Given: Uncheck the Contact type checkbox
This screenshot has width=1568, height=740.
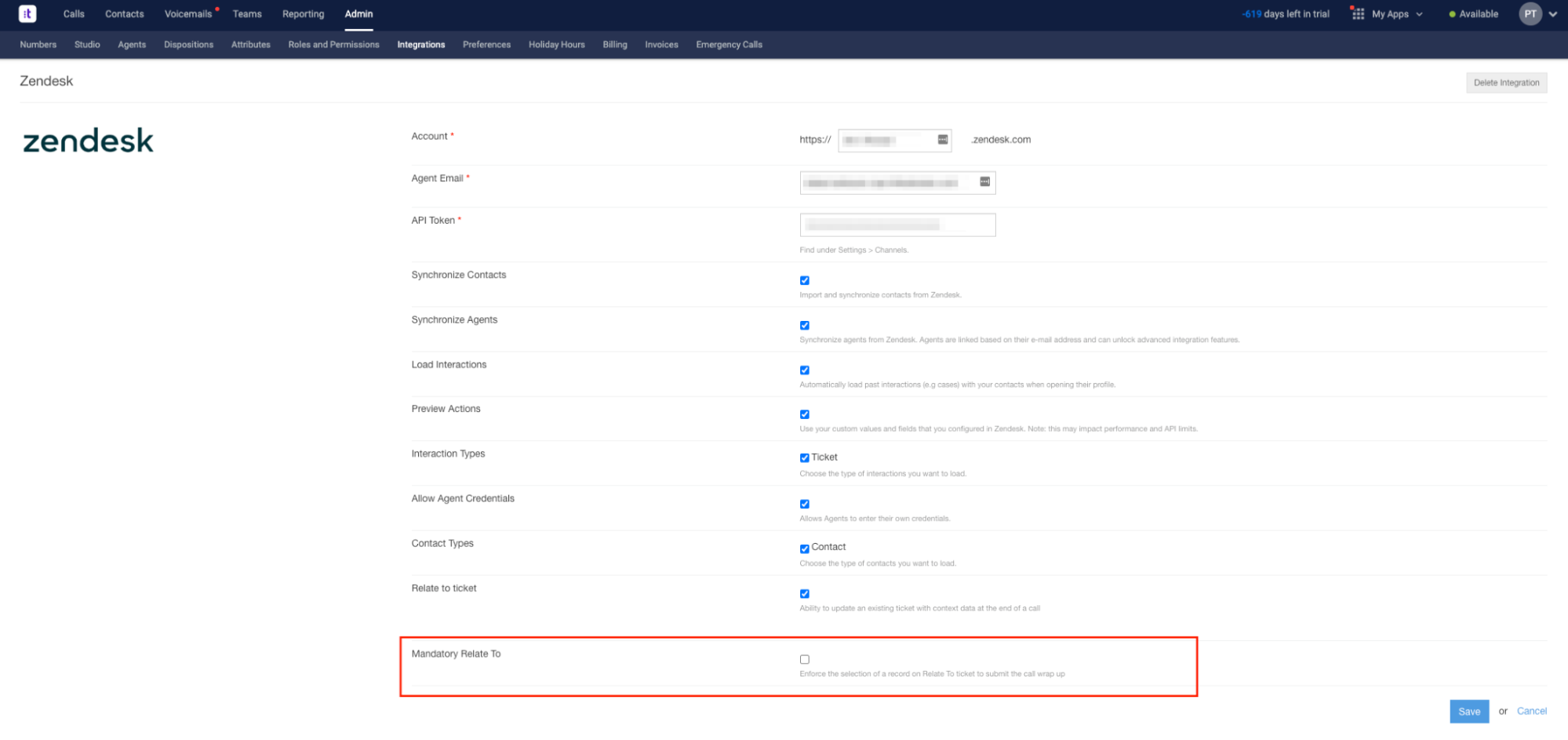Looking at the screenshot, I should click(804, 549).
